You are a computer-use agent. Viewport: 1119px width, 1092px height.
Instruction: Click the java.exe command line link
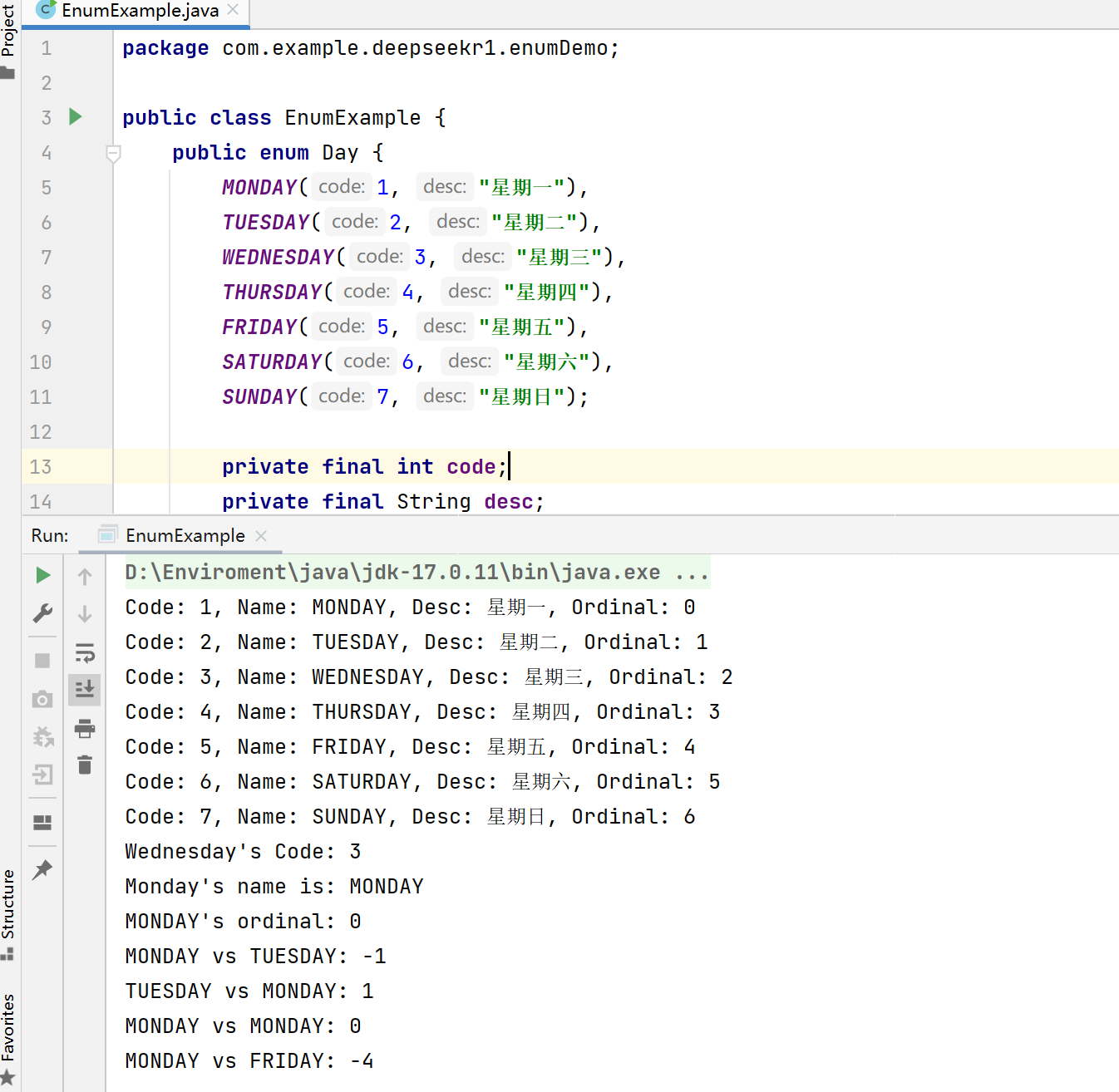point(416,572)
